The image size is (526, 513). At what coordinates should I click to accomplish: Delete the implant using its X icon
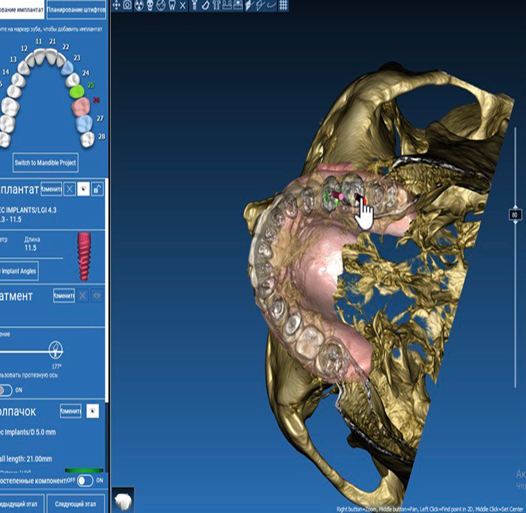pyautogui.click(x=69, y=189)
